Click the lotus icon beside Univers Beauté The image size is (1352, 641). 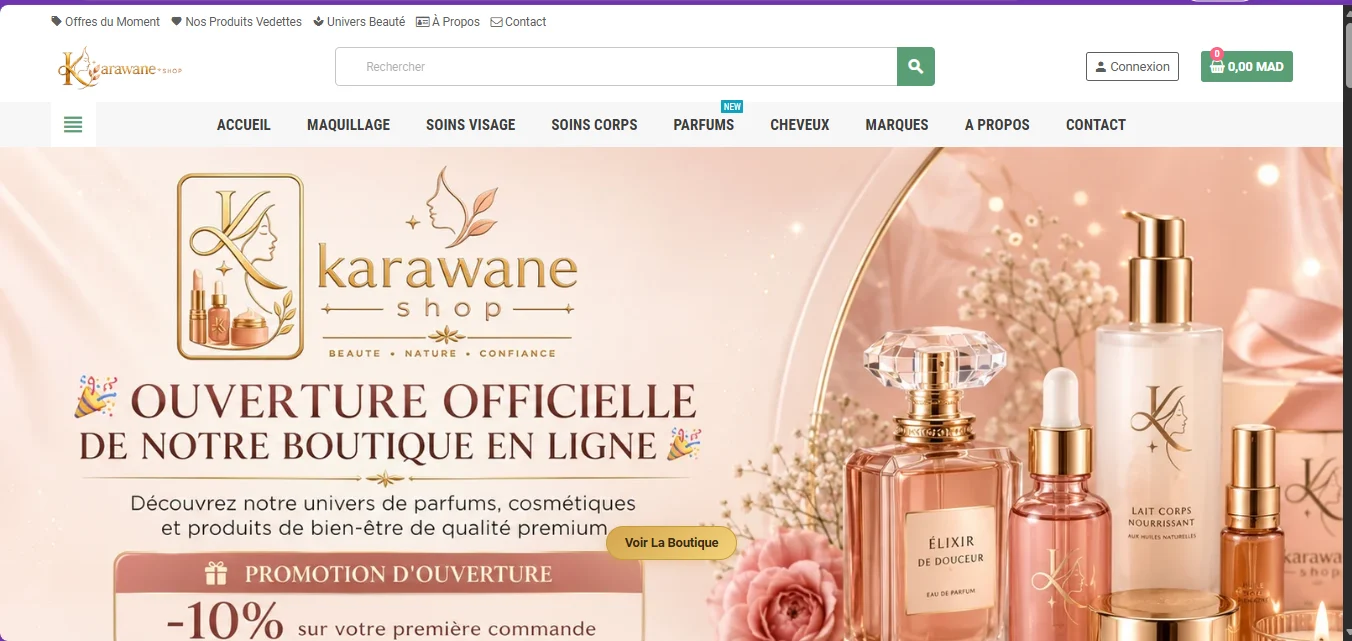[x=319, y=22]
